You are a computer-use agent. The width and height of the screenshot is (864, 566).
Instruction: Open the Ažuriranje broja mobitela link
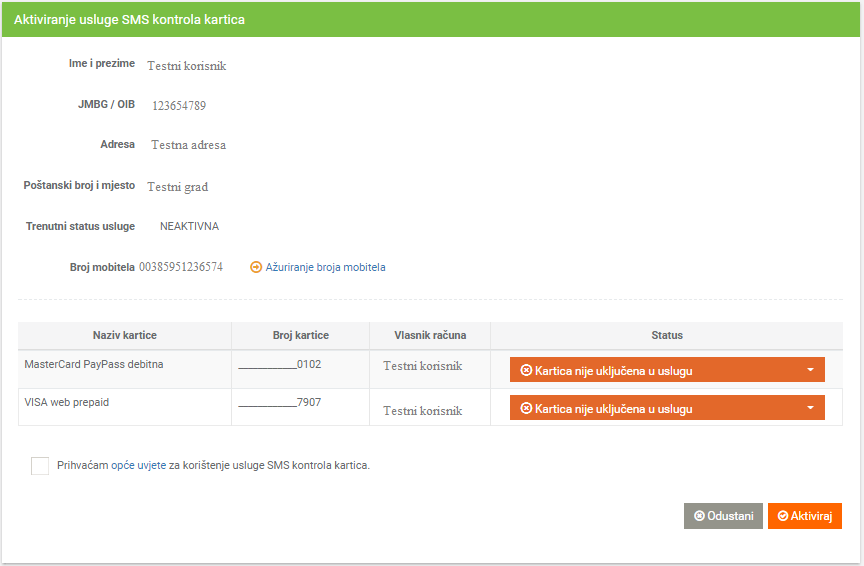coord(325,268)
